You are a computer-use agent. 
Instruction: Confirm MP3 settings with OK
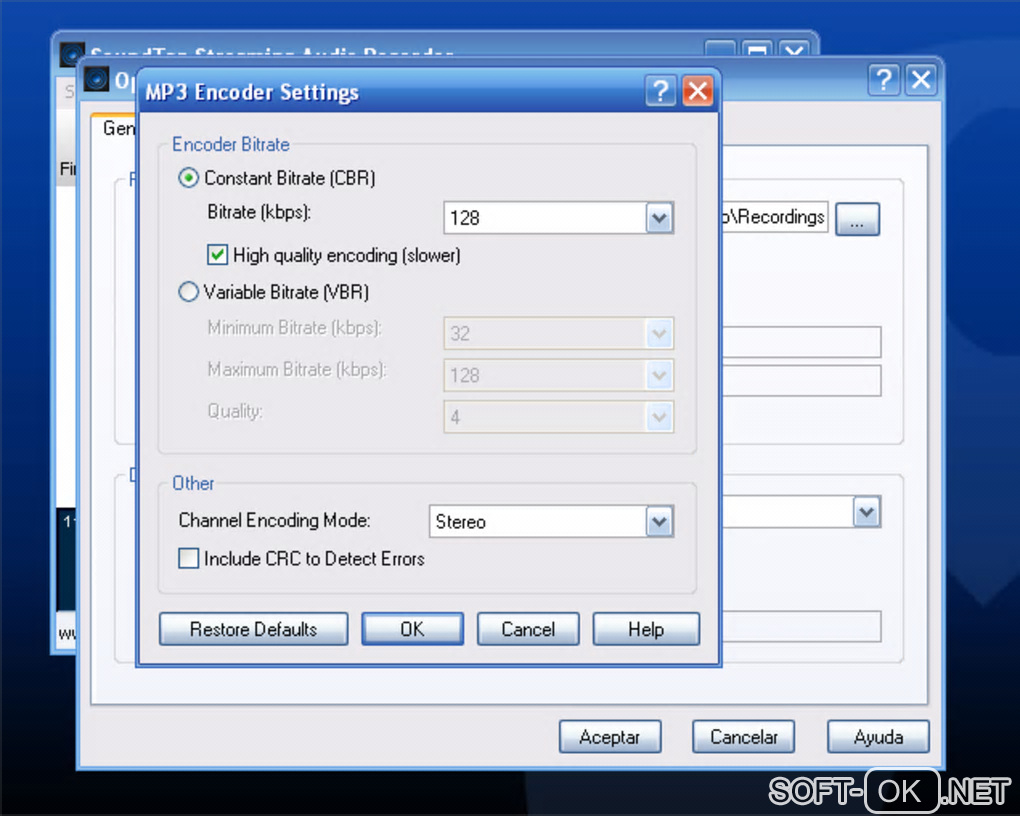(x=412, y=629)
